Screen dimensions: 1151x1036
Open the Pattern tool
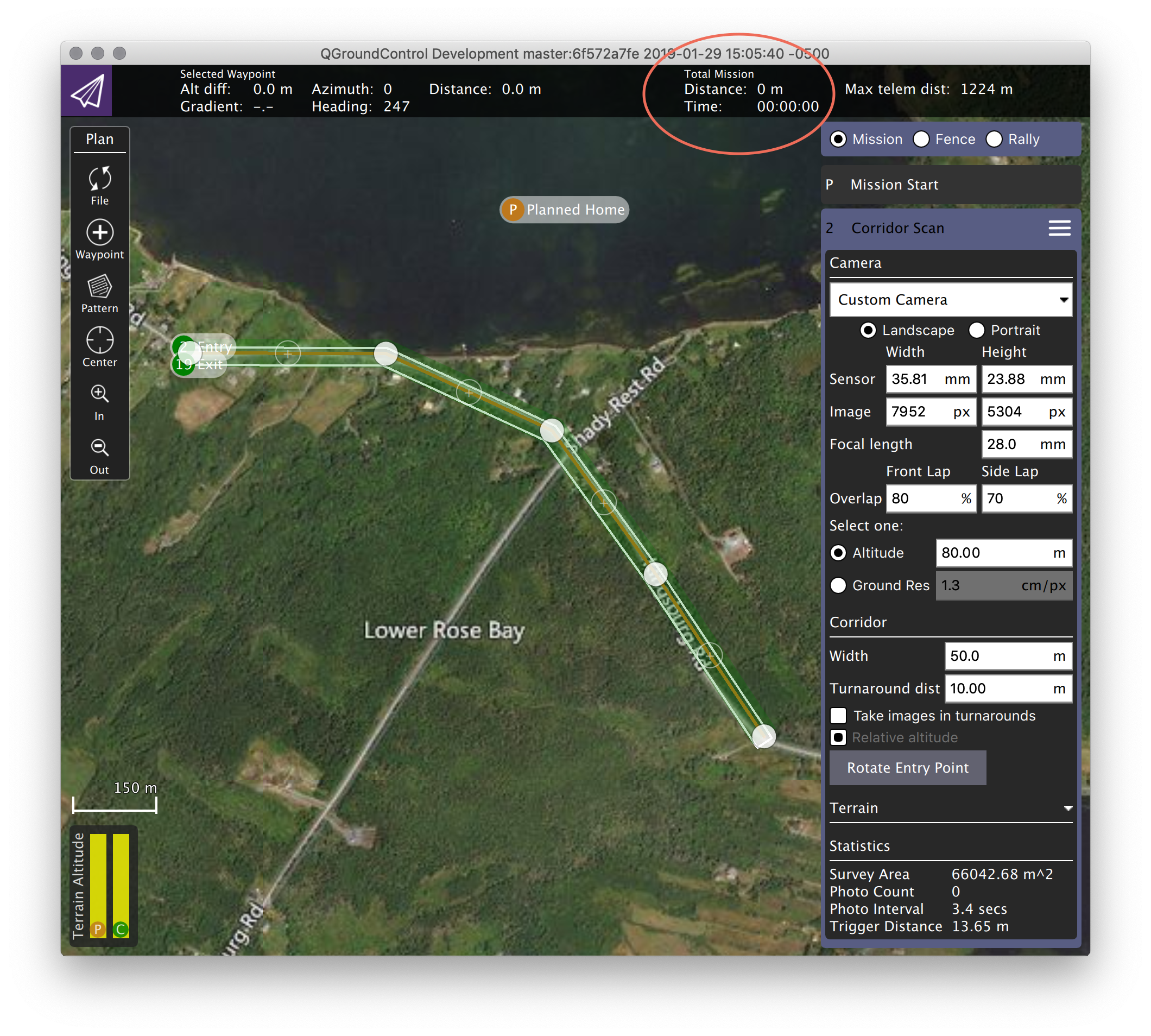click(99, 294)
